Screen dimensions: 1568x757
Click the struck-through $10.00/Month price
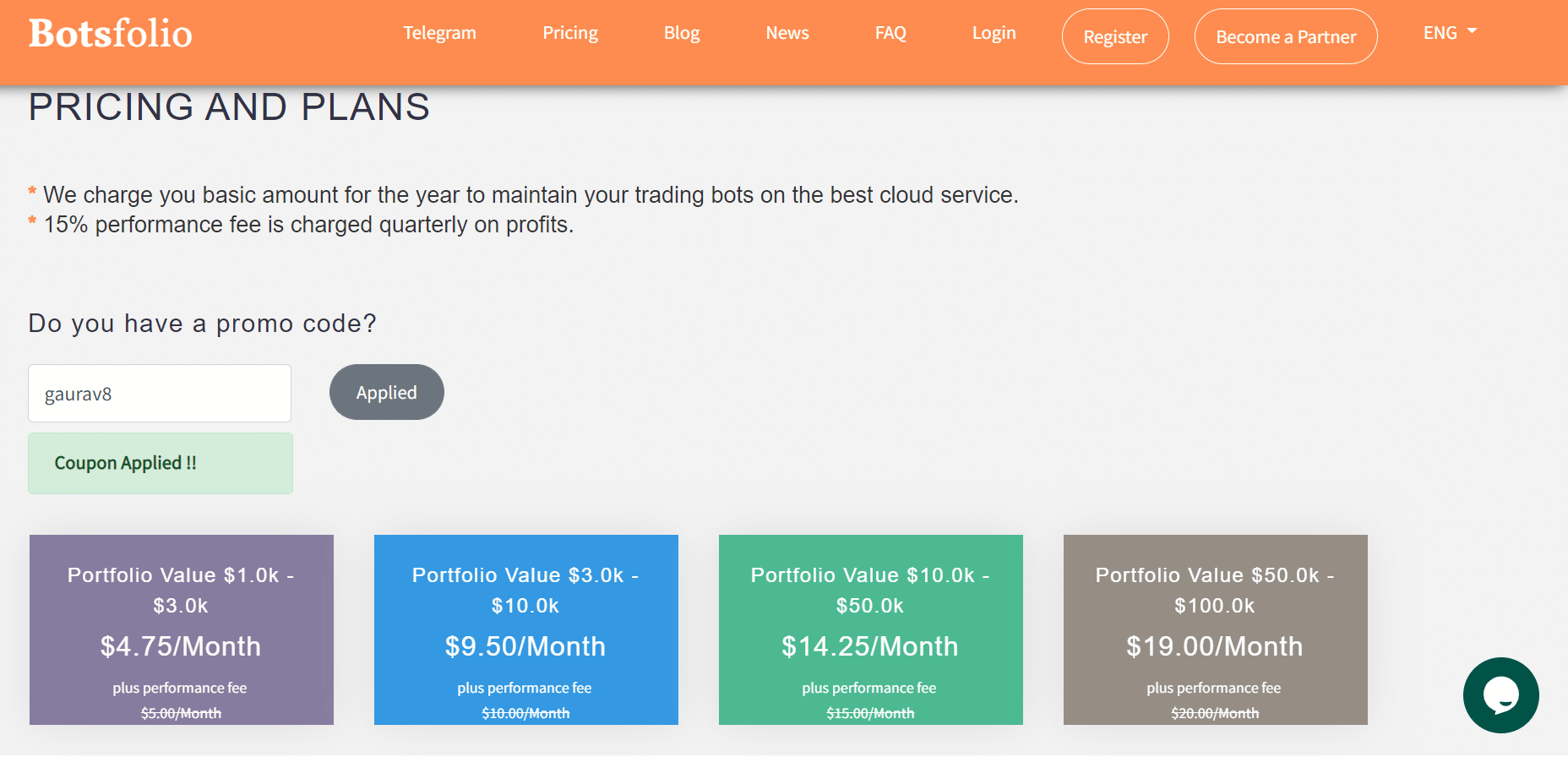click(525, 713)
